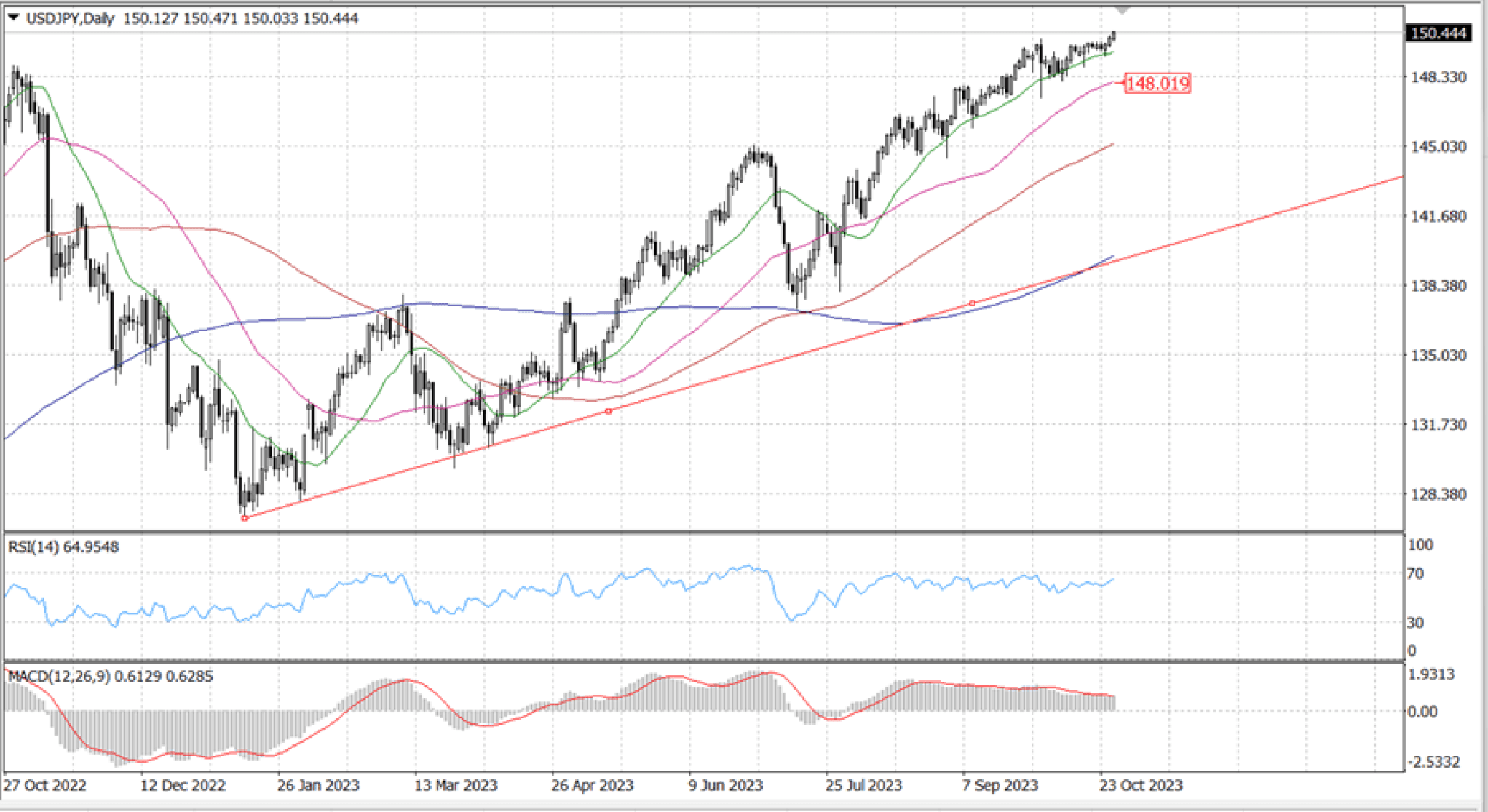
Task: Click the MACD 0.00 level scale label
Action: (x=1422, y=712)
